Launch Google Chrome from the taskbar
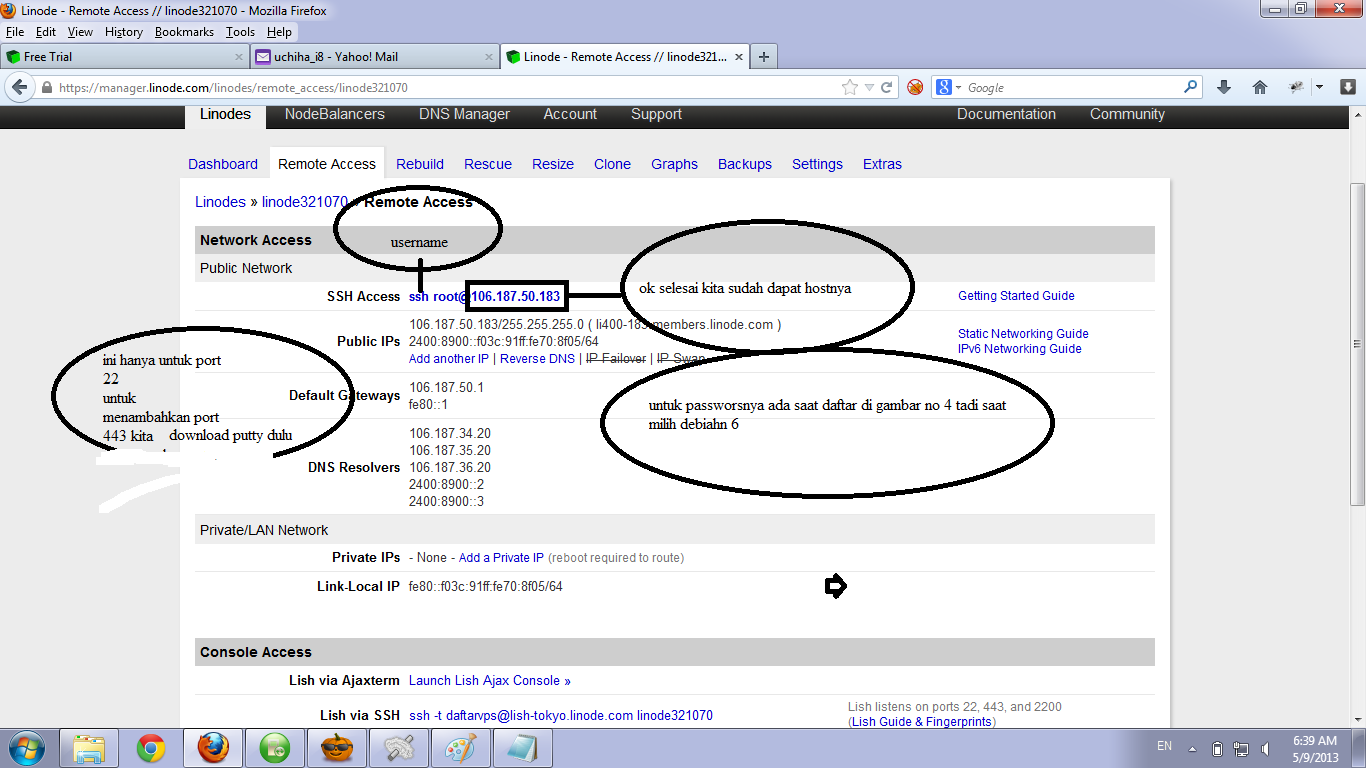Viewport: 1366px width, 768px height. [x=151, y=748]
